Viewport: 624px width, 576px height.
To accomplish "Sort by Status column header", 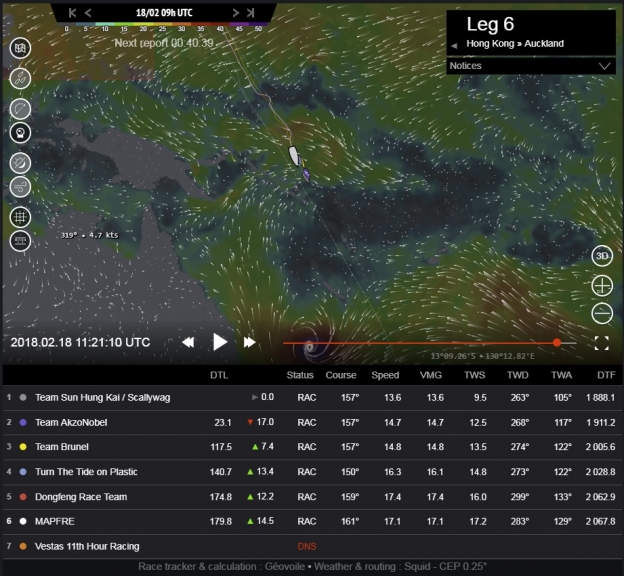I will pos(300,375).
